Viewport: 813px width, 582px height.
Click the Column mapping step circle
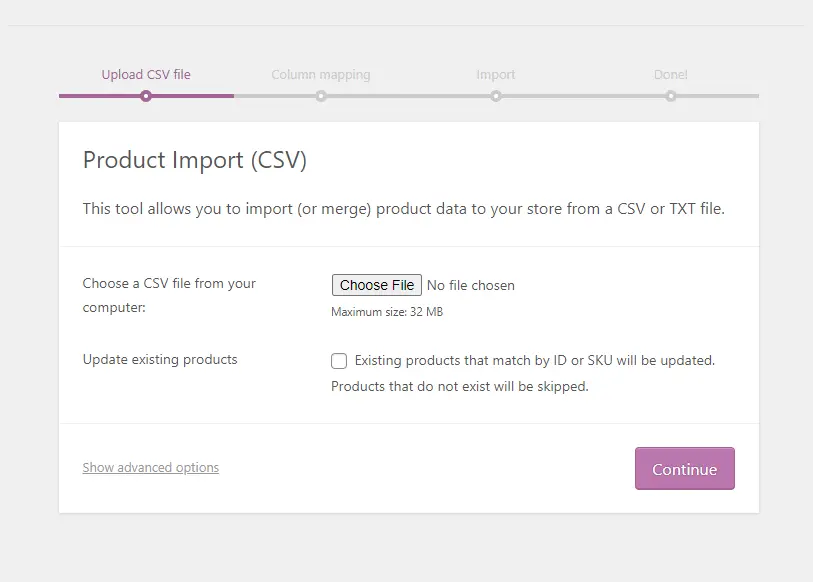[321, 96]
